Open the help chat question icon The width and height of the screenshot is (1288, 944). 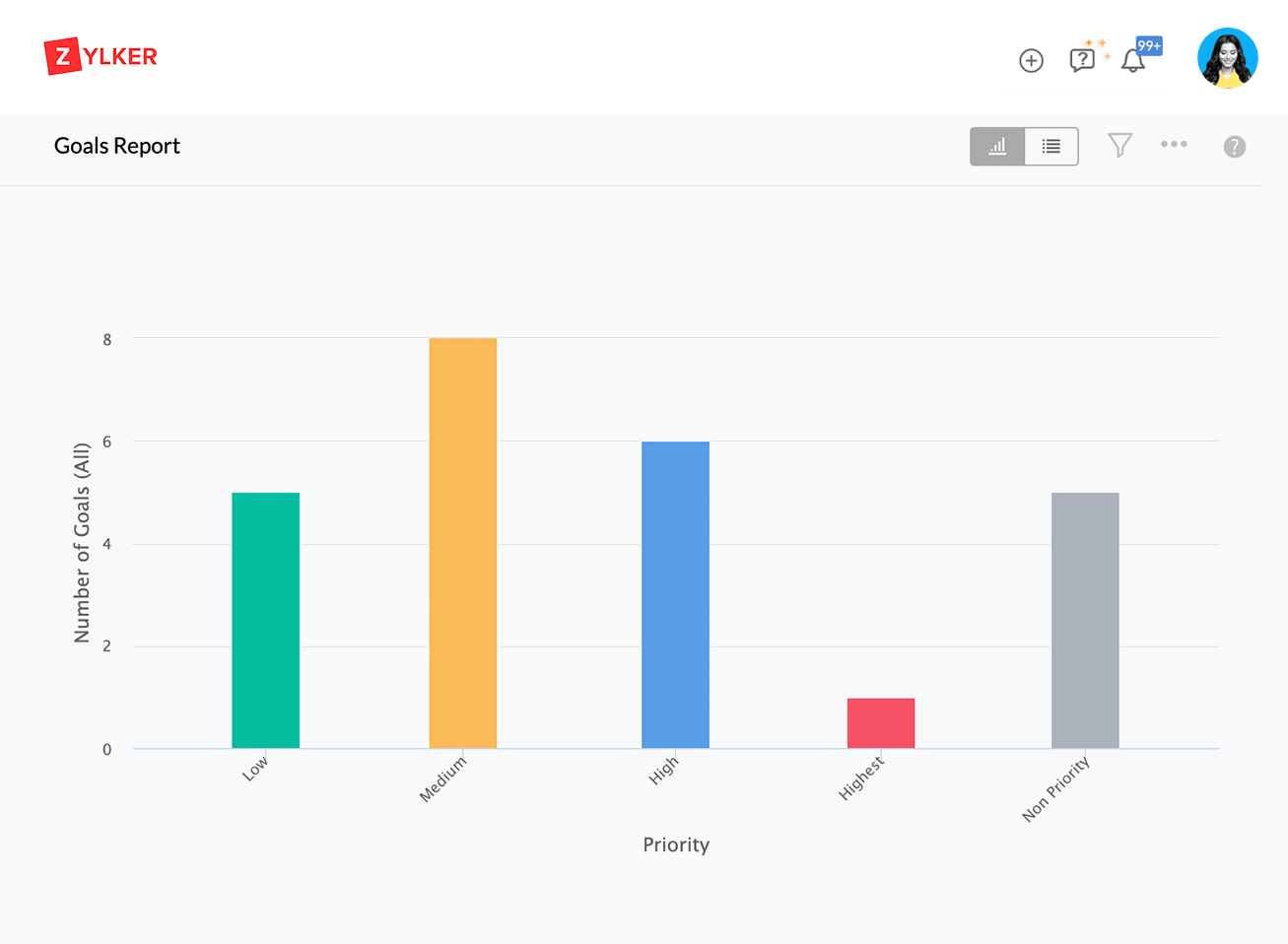[x=1082, y=61]
